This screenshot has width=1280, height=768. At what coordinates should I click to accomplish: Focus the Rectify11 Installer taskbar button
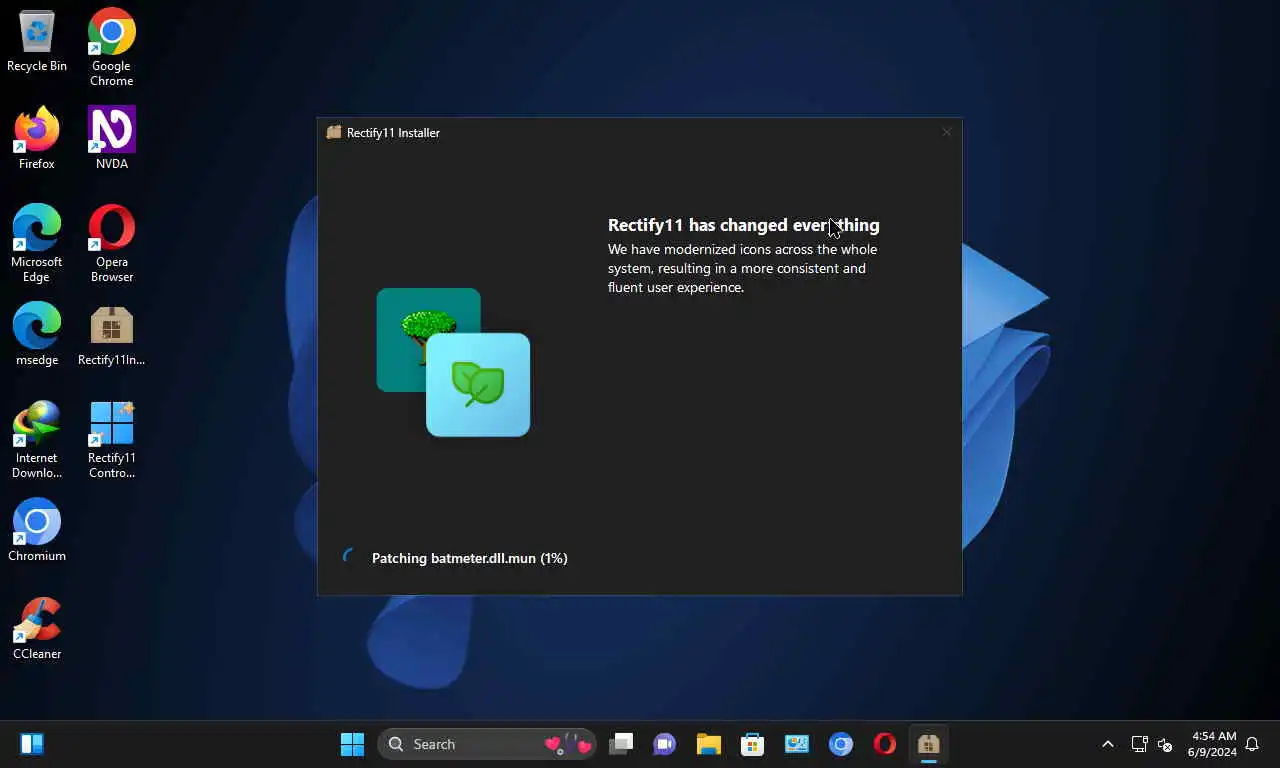coord(929,744)
